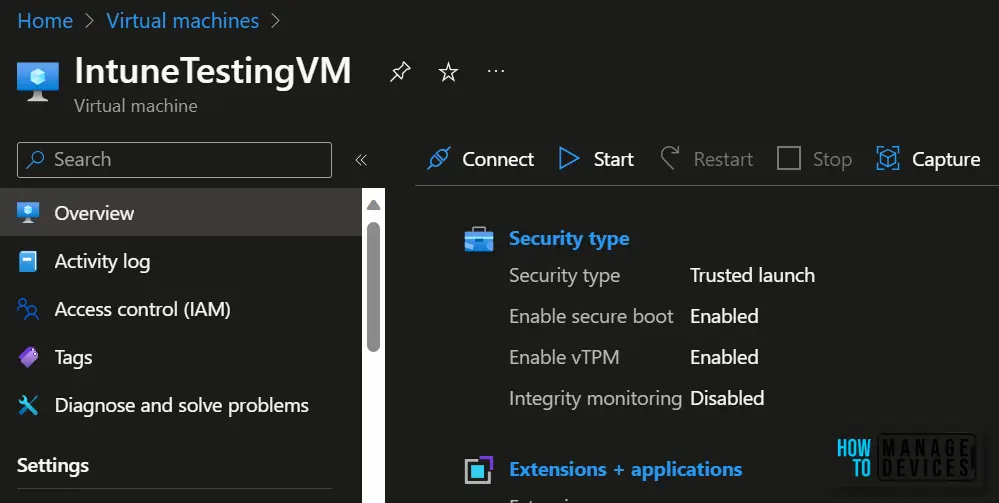Screen dimensions: 999x503
Task: Click the Virtual machine subtitle text
Action: pyautogui.click(x=136, y=106)
